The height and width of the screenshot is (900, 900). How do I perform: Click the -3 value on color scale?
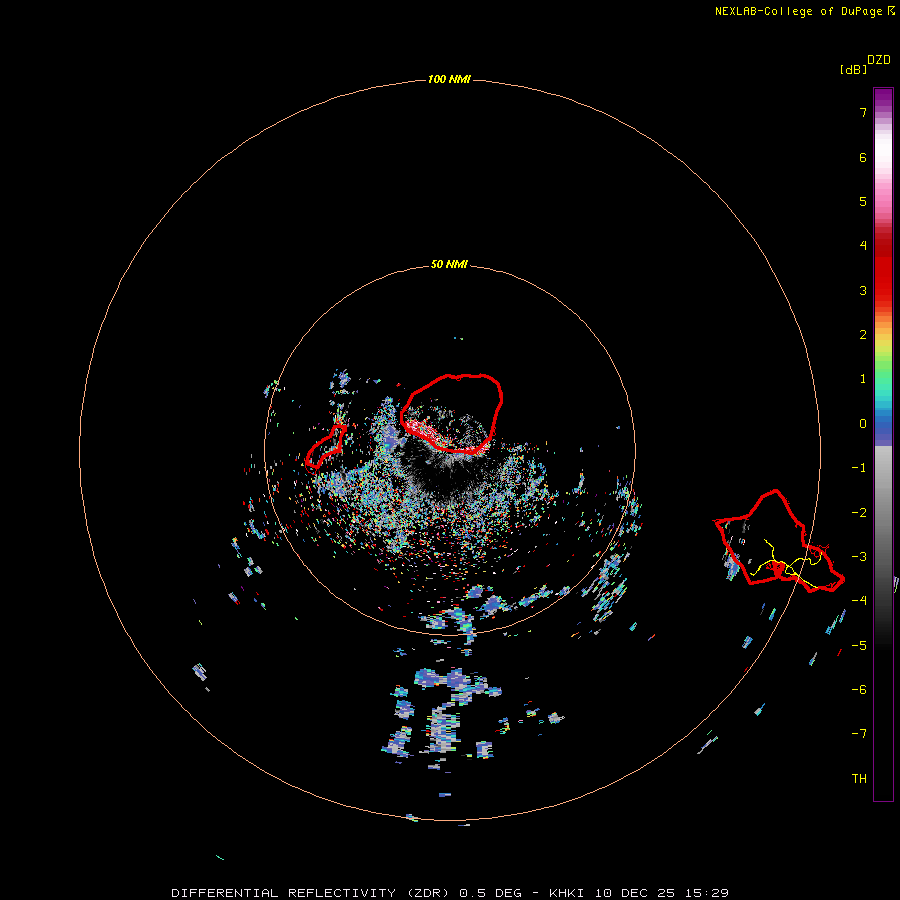(859, 557)
